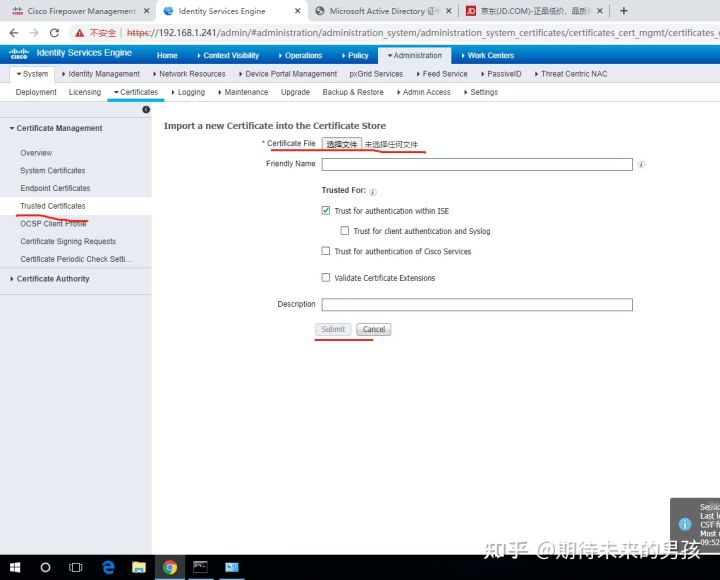Open Feed Service menu
Image resolution: width=720 pixels, height=580 pixels.
pos(442,73)
